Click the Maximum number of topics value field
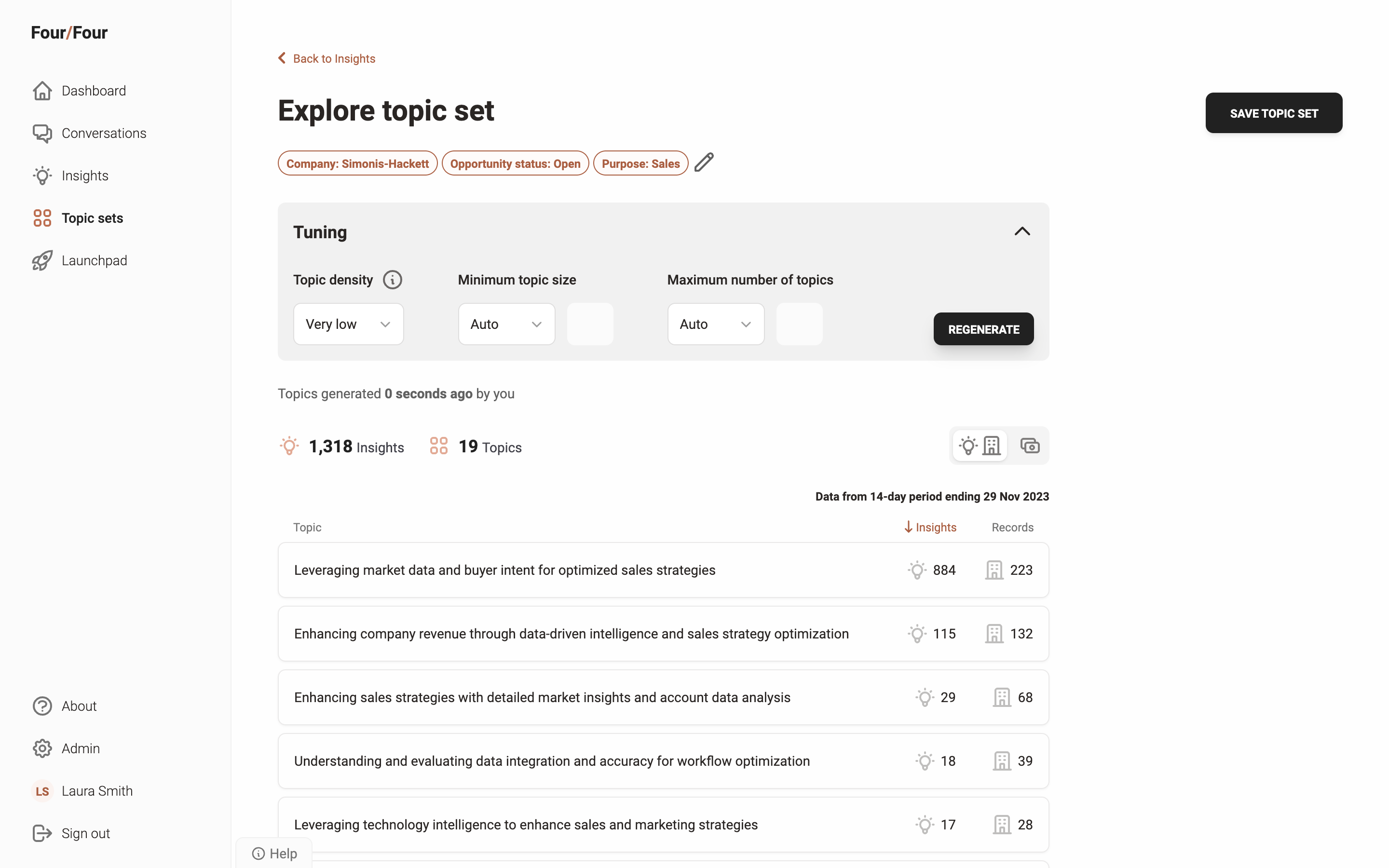Viewport: 1389px width, 868px height. [799, 325]
